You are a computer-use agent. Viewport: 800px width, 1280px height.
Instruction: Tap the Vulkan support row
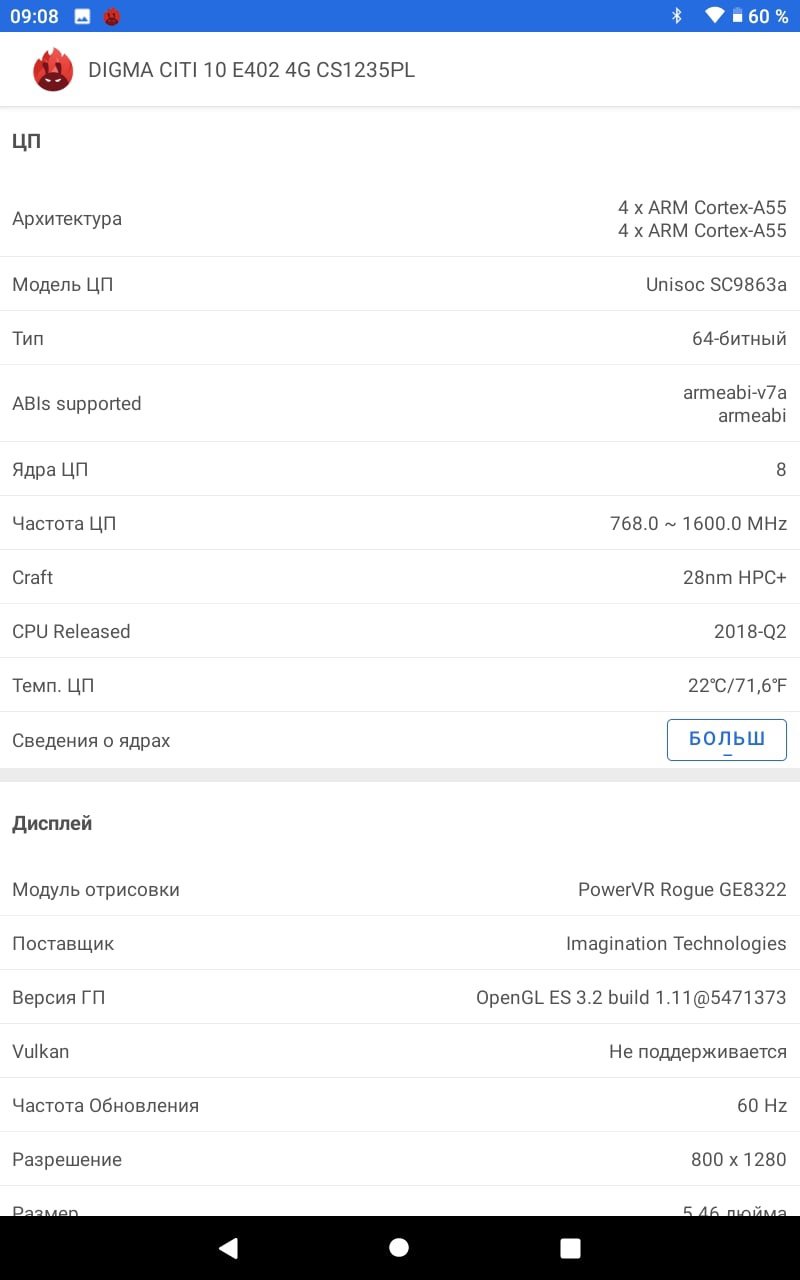pos(400,1051)
